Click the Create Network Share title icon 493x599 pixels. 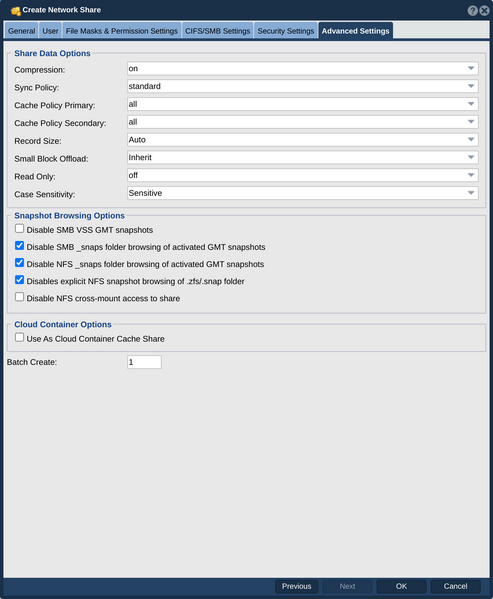[x=16, y=11]
